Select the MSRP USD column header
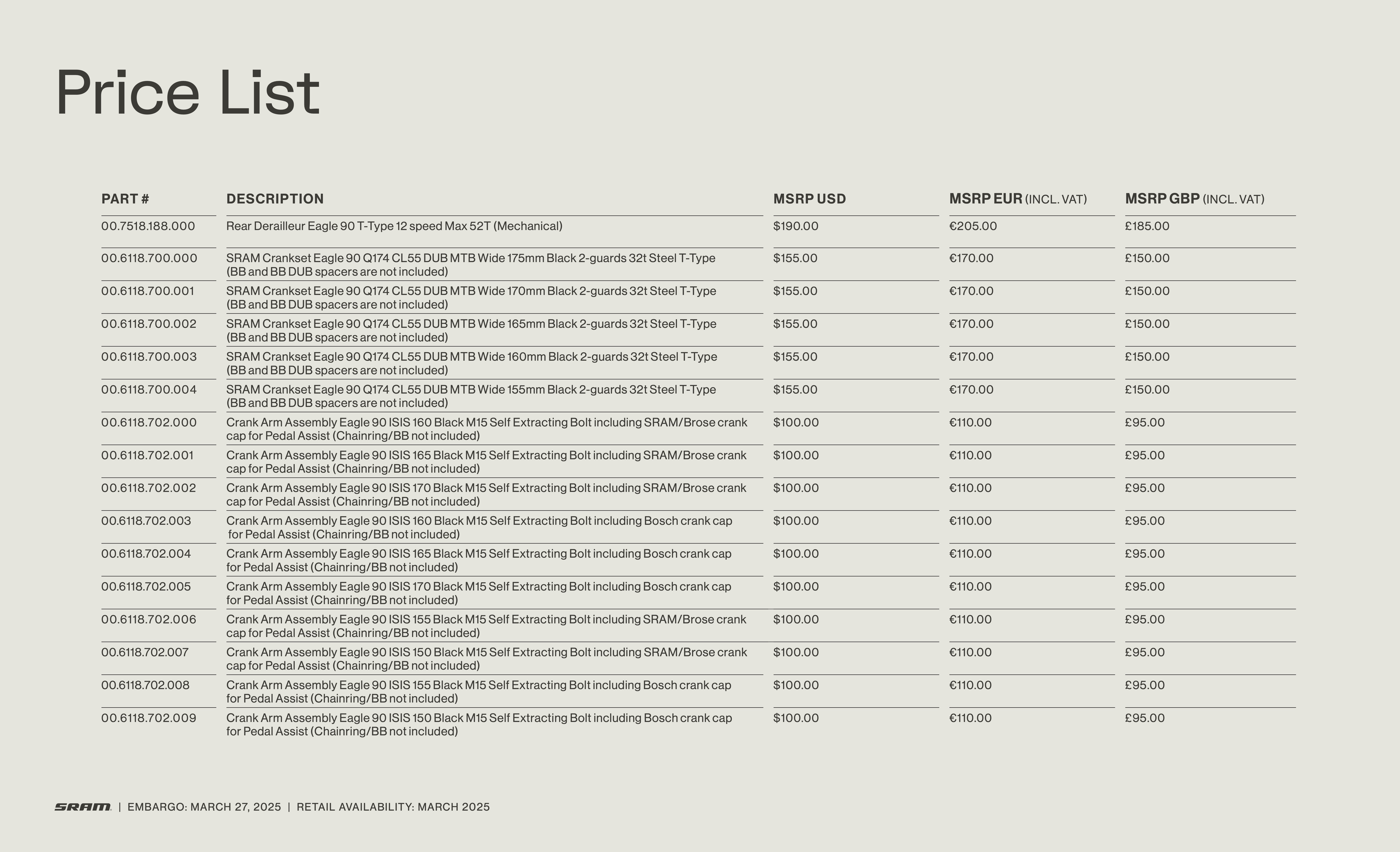Viewport: 1400px width, 852px height. [810, 199]
